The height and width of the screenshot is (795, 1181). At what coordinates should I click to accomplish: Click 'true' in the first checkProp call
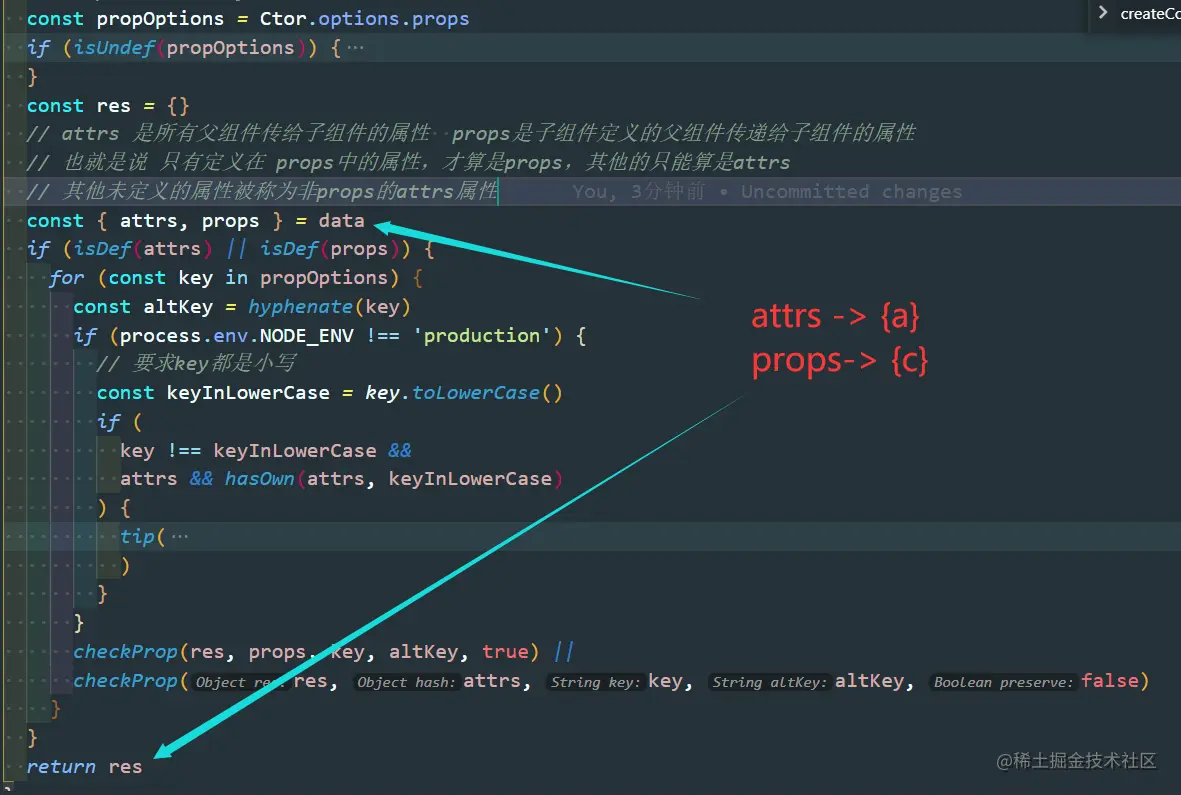(505, 652)
